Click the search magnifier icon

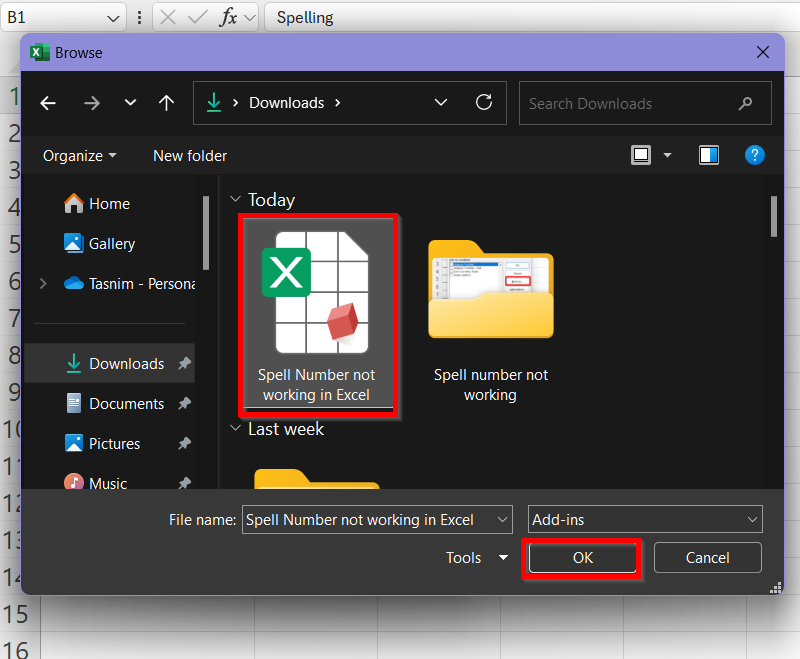click(745, 103)
